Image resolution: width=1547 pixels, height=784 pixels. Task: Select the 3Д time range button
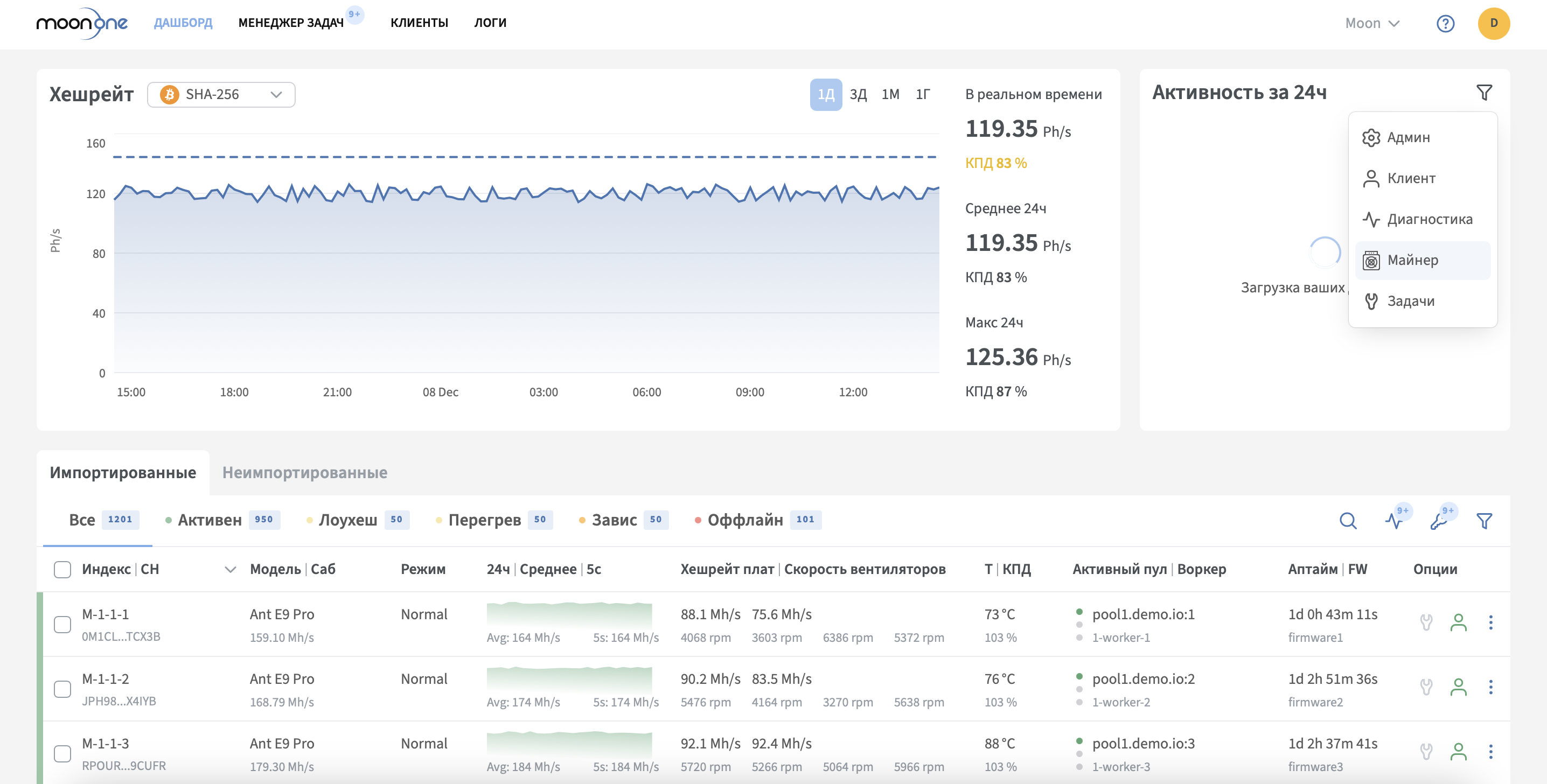858,95
